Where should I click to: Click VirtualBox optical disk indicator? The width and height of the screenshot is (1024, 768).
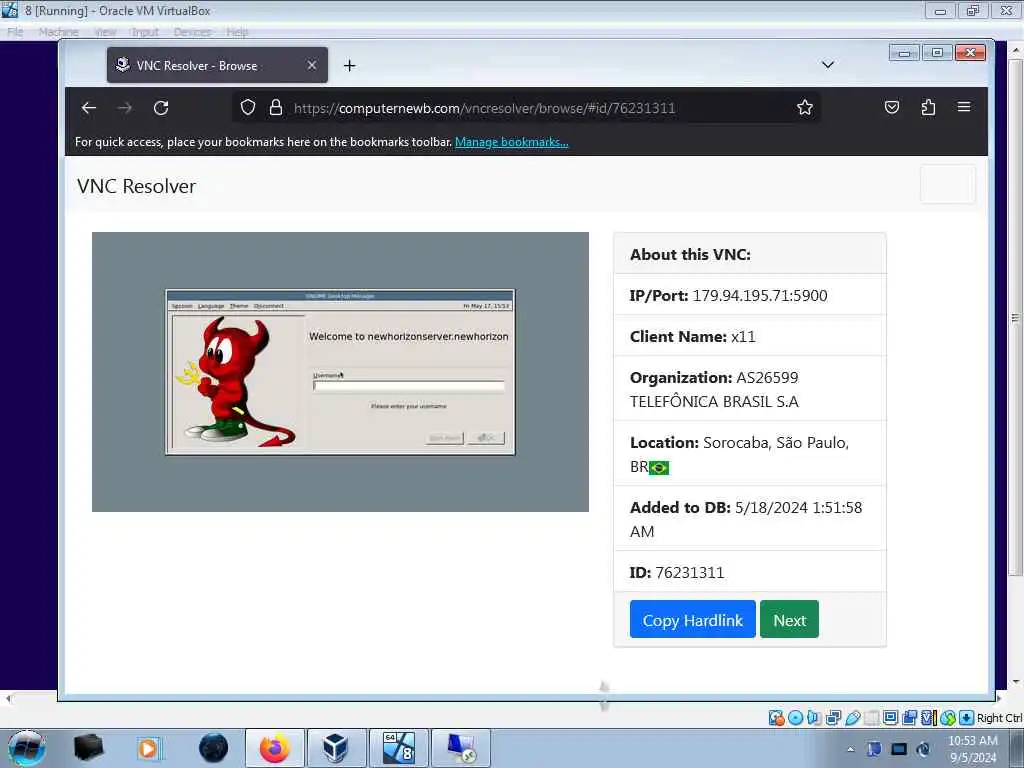[x=795, y=718]
